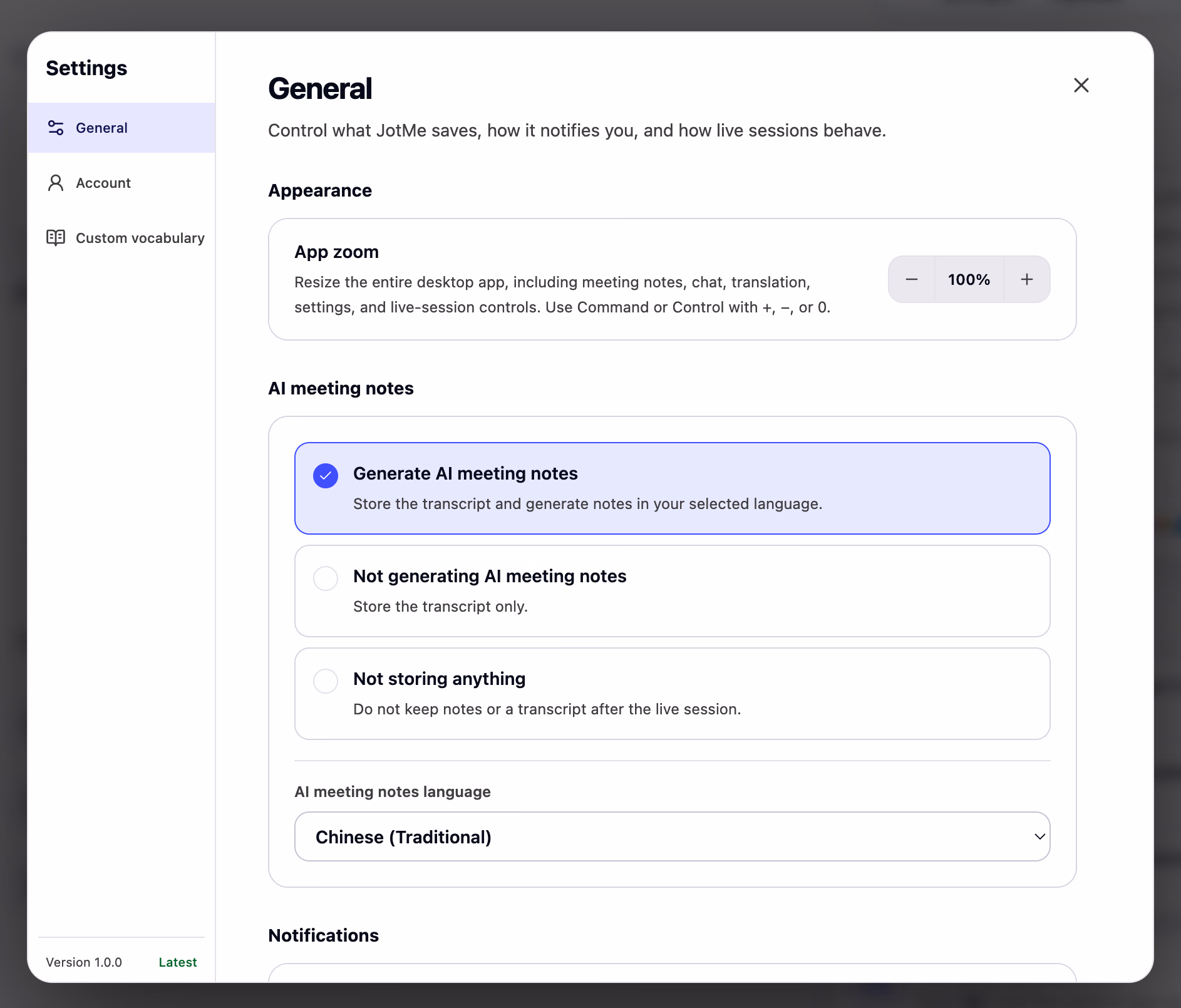Click the 'Store the transcript only.' description
The height and width of the screenshot is (1008, 1181).
[441, 607]
